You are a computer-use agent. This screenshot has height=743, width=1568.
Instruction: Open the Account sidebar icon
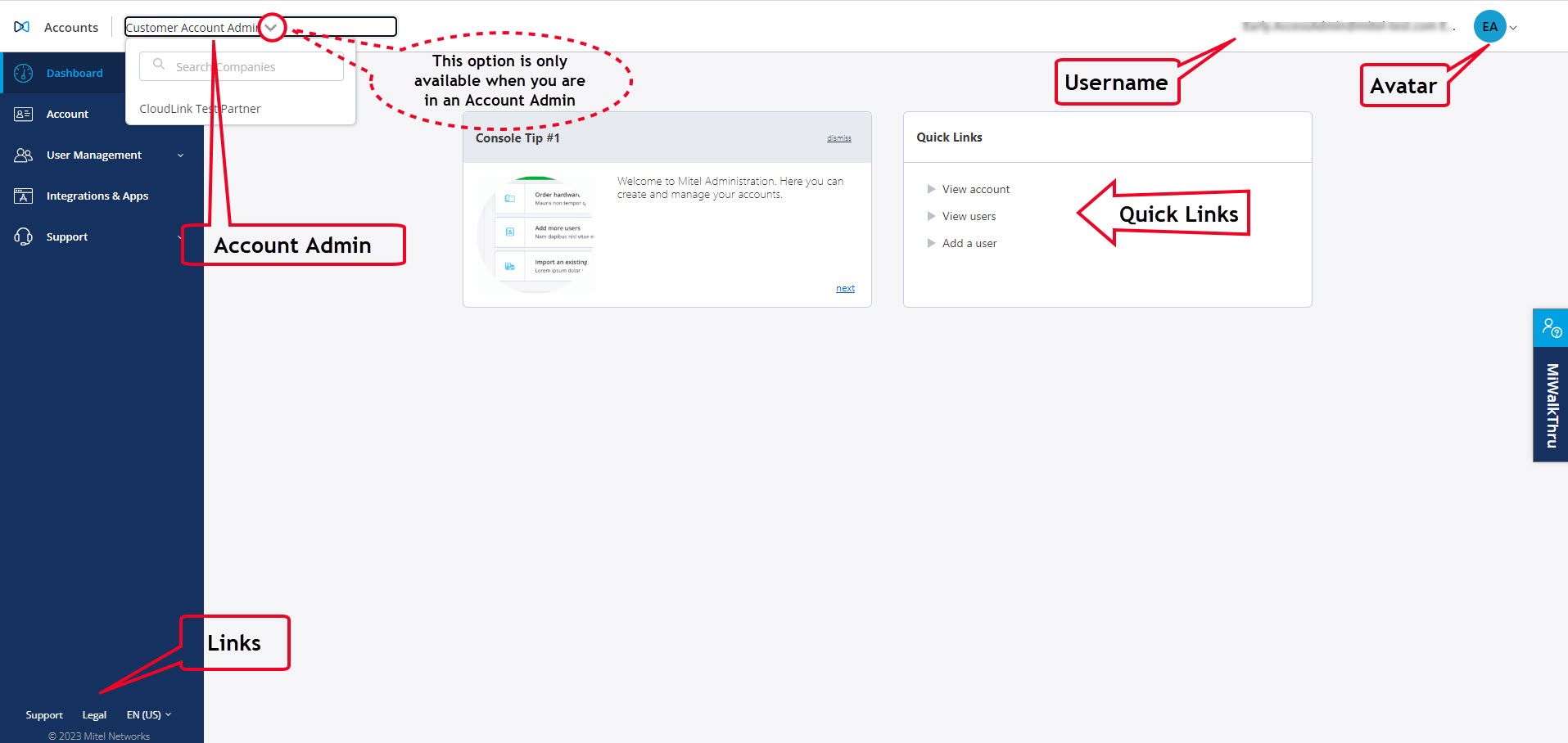pyautogui.click(x=23, y=113)
